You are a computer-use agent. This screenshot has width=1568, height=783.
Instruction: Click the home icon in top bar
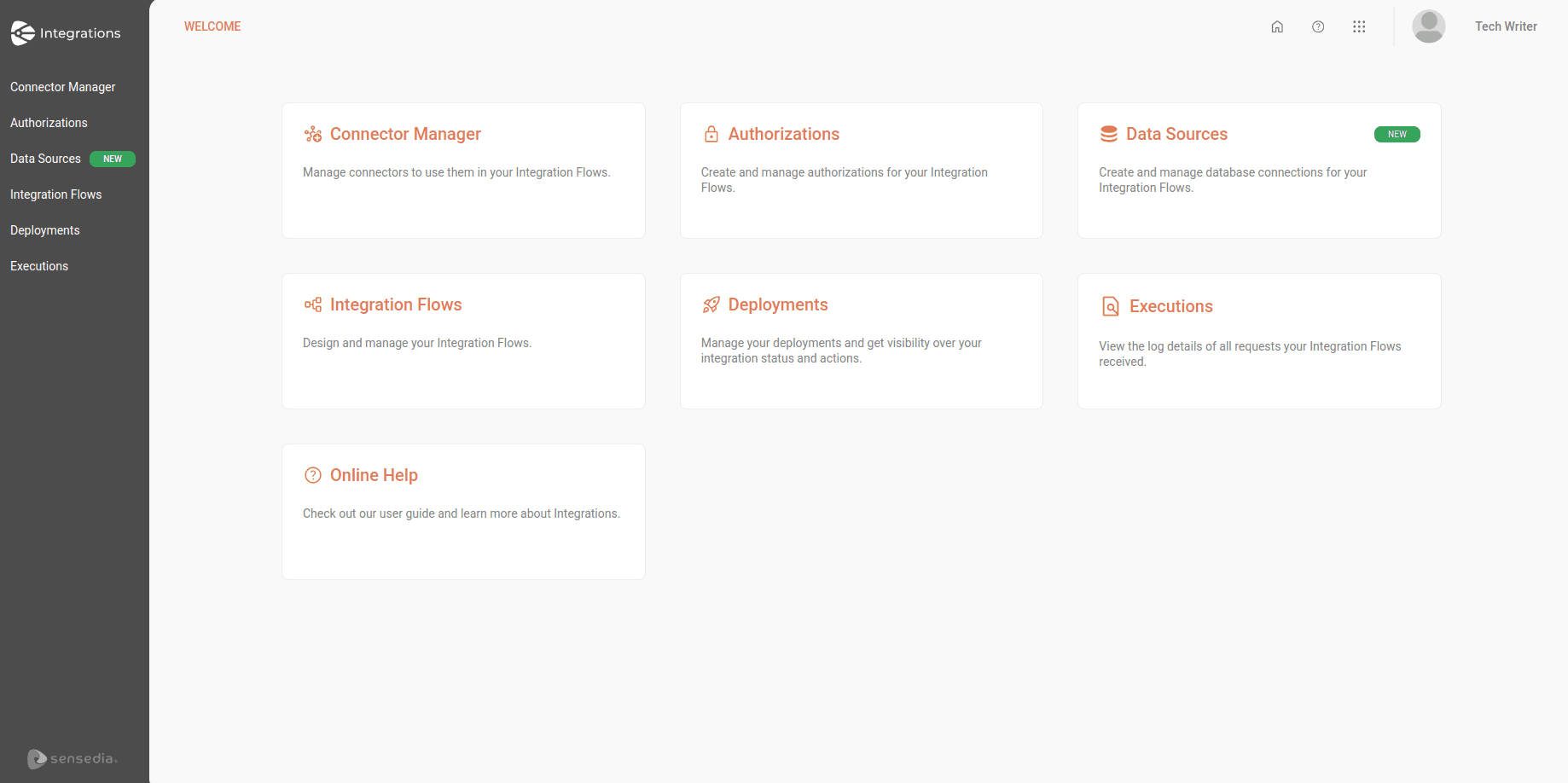tap(1277, 26)
